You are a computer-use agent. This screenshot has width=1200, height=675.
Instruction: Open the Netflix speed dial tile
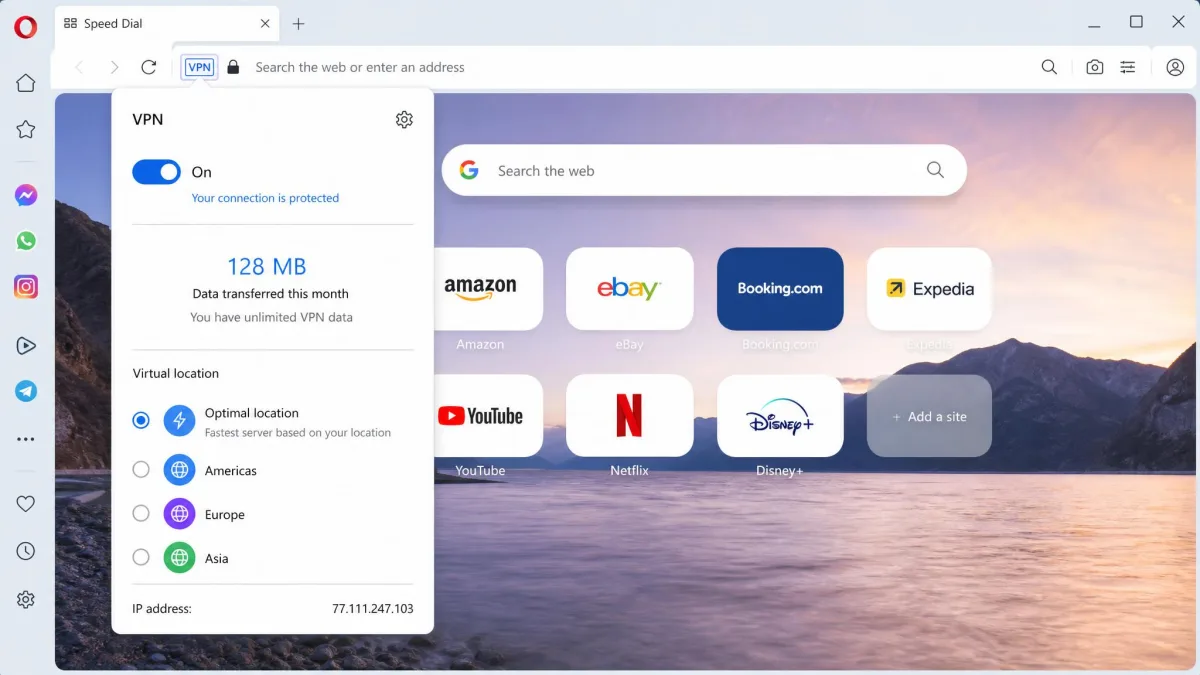pos(629,416)
